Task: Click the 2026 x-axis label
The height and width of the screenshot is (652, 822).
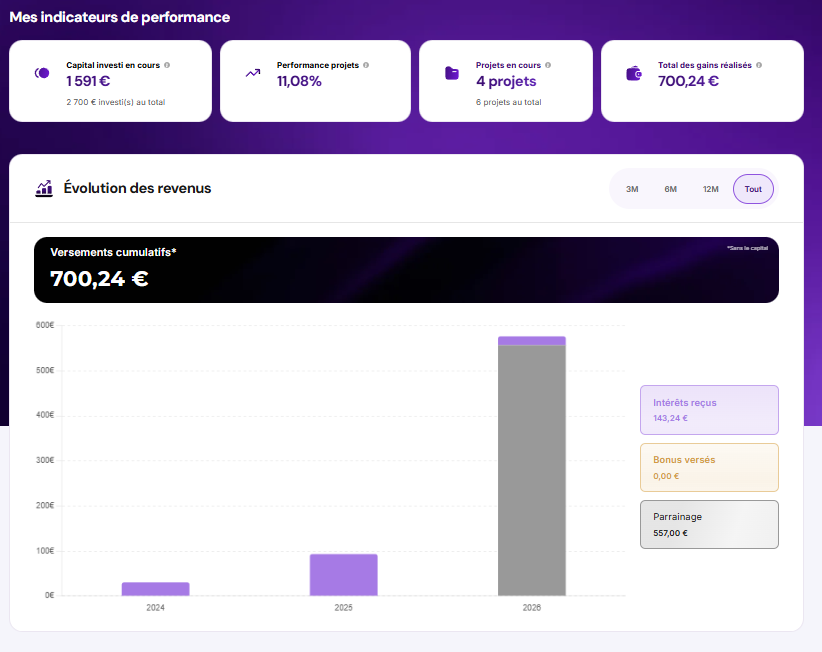Action: click(532, 607)
